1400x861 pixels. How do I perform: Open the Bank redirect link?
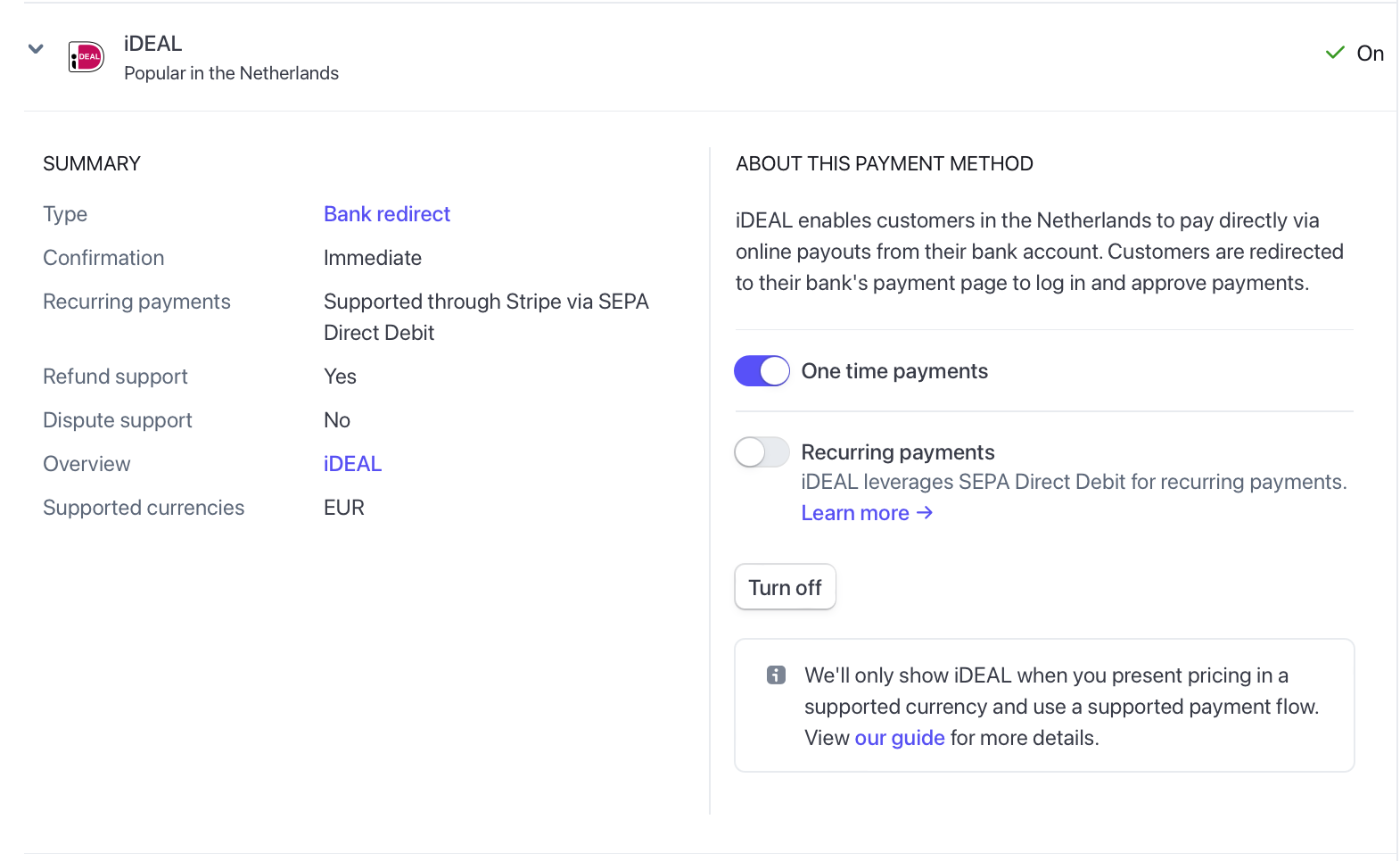386,214
